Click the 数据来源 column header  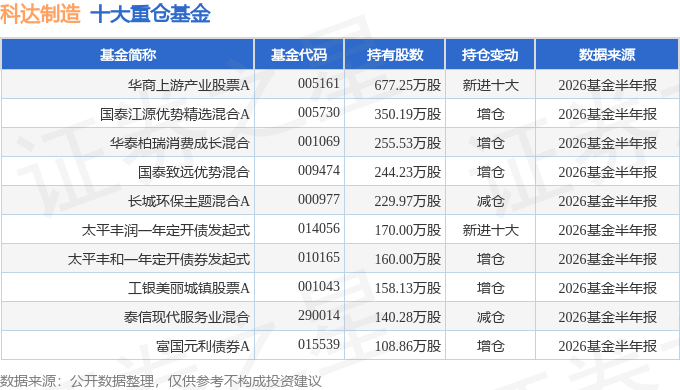pyautogui.click(x=607, y=55)
